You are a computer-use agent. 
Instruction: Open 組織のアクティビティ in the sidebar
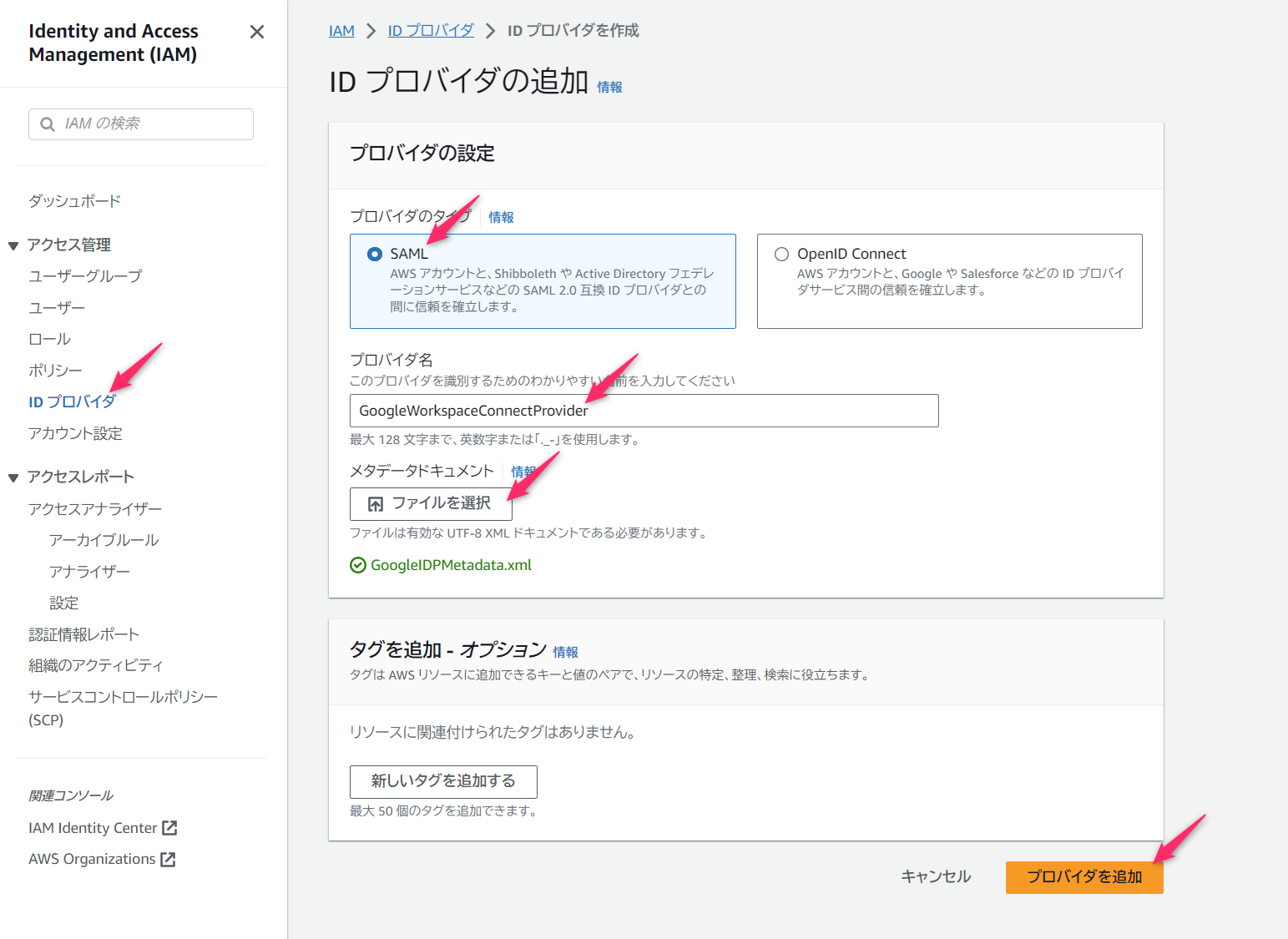tap(96, 666)
